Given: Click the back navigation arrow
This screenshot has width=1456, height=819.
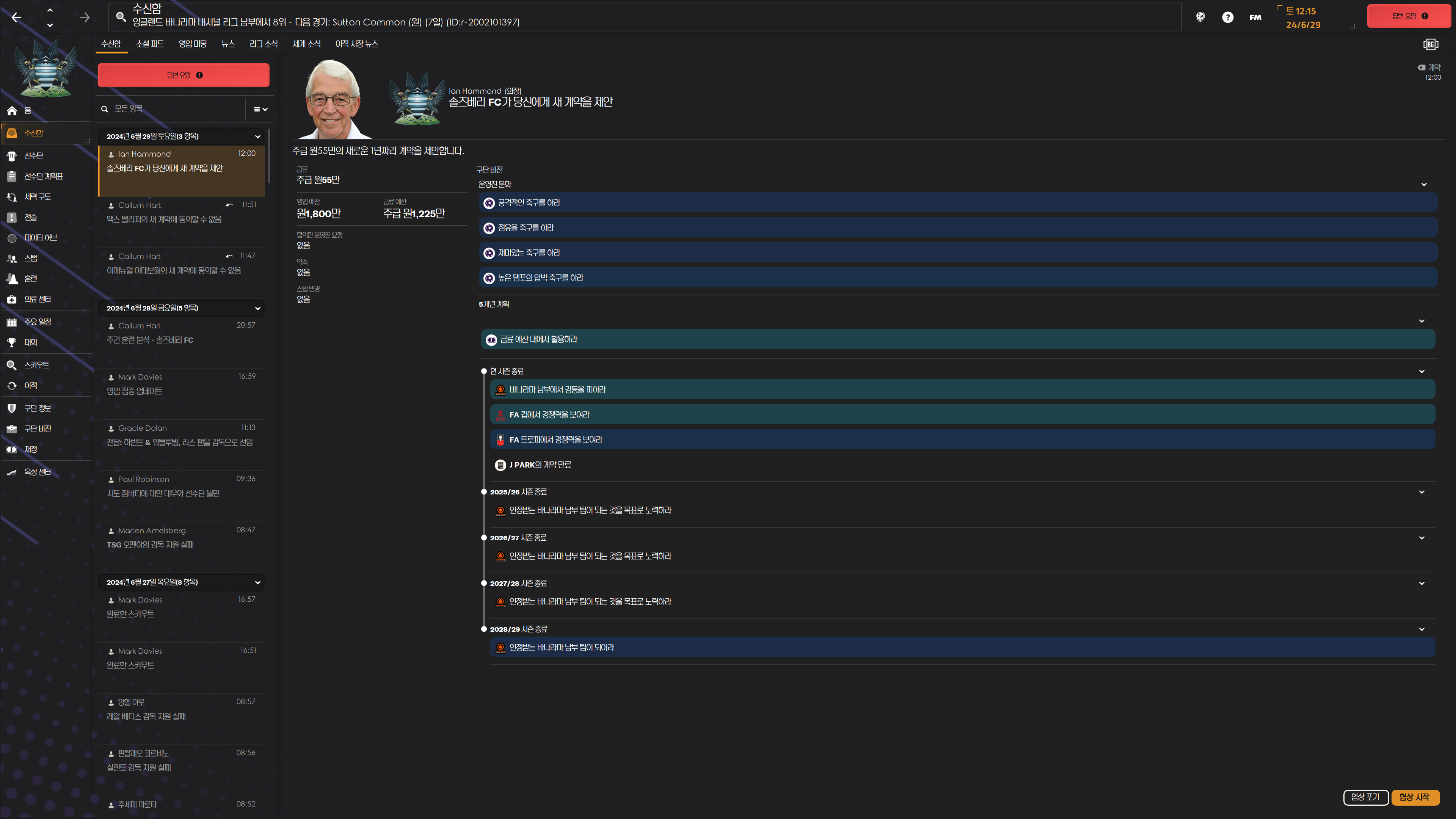Looking at the screenshot, I should (x=16, y=17).
